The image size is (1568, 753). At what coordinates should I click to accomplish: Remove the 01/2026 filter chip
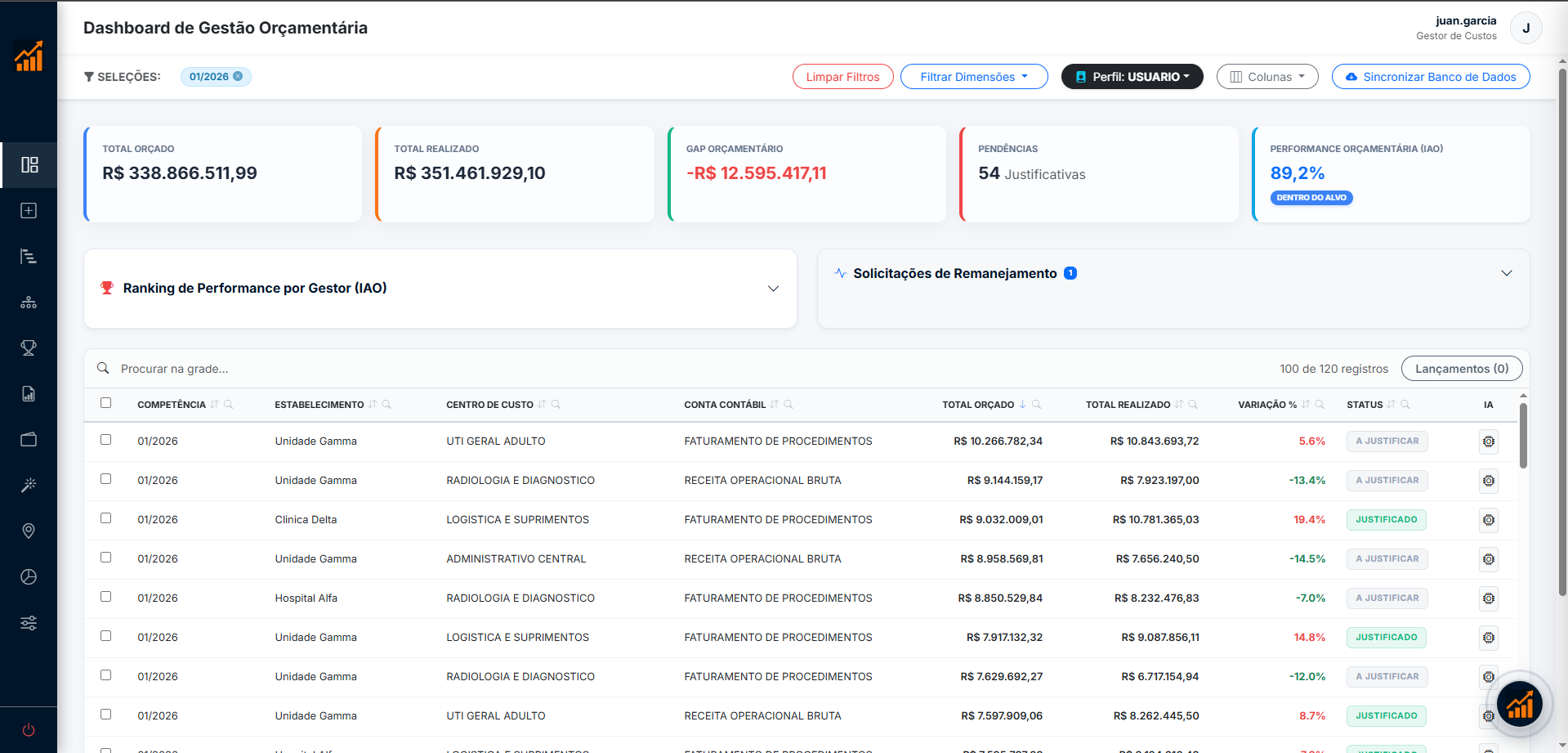(x=238, y=76)
